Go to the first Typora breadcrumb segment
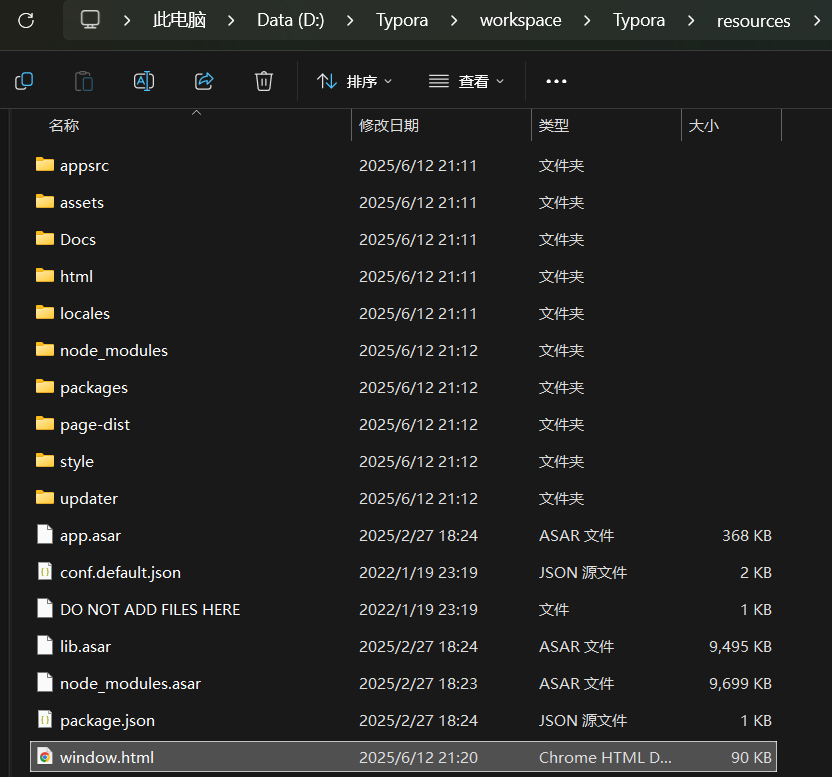Screen dimensions: 832x777 [402, 20]
